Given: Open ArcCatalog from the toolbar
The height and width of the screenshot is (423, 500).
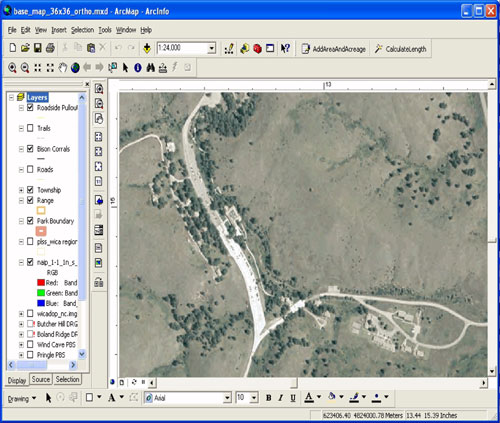Looking at the screenshot, I should [245, 49].
